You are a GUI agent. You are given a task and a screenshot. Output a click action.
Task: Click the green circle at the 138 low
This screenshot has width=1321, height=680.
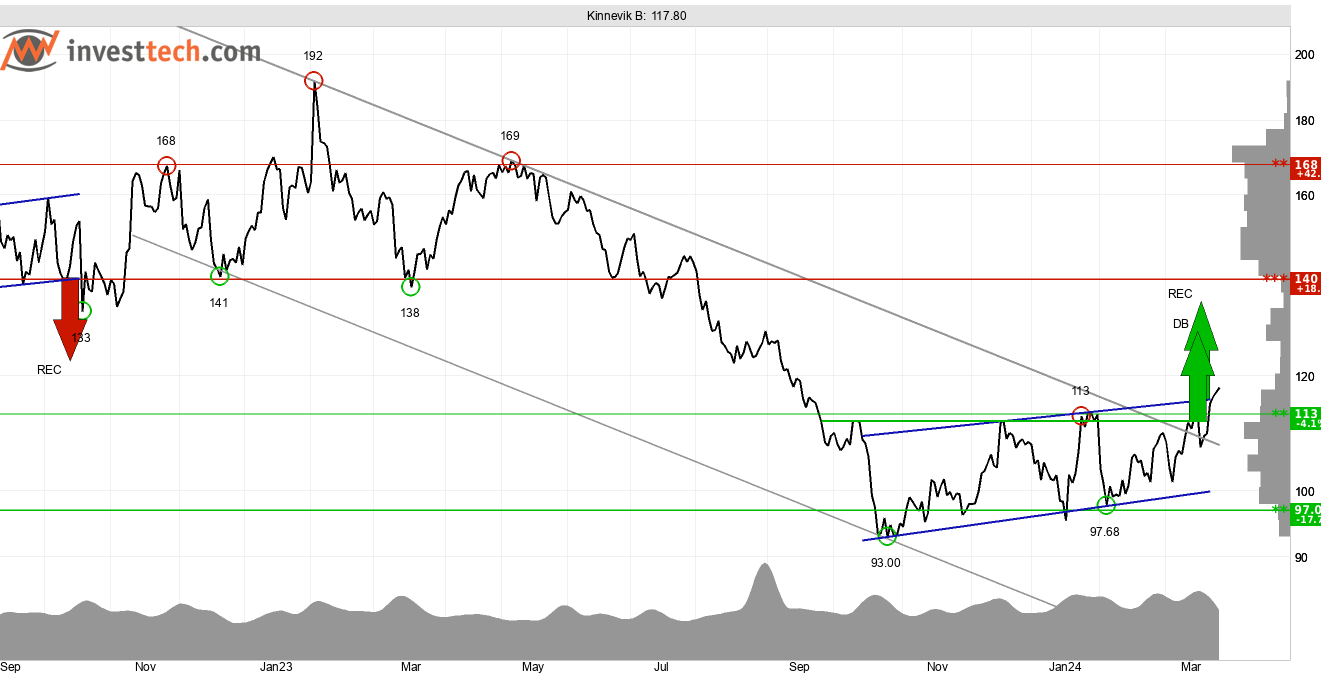(410, 287)
